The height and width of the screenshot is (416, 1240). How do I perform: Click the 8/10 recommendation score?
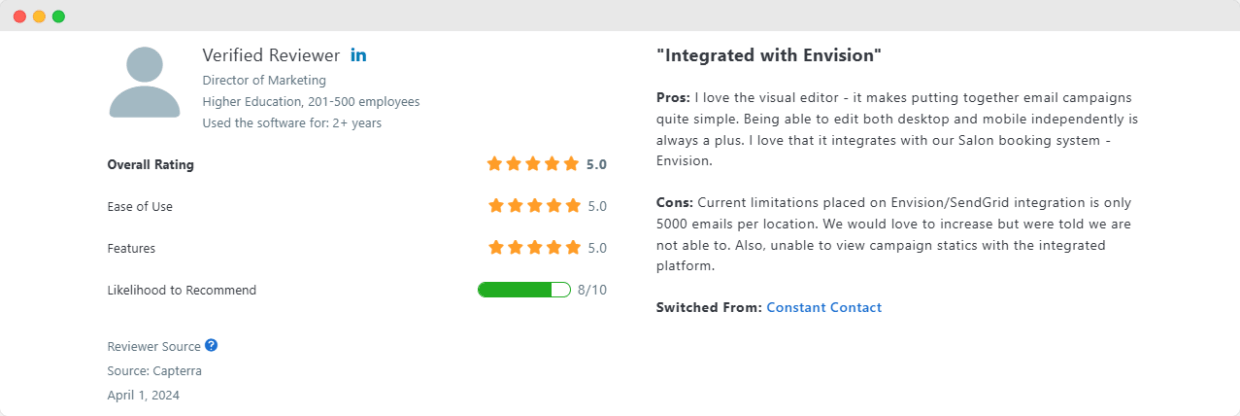point(592,290)
